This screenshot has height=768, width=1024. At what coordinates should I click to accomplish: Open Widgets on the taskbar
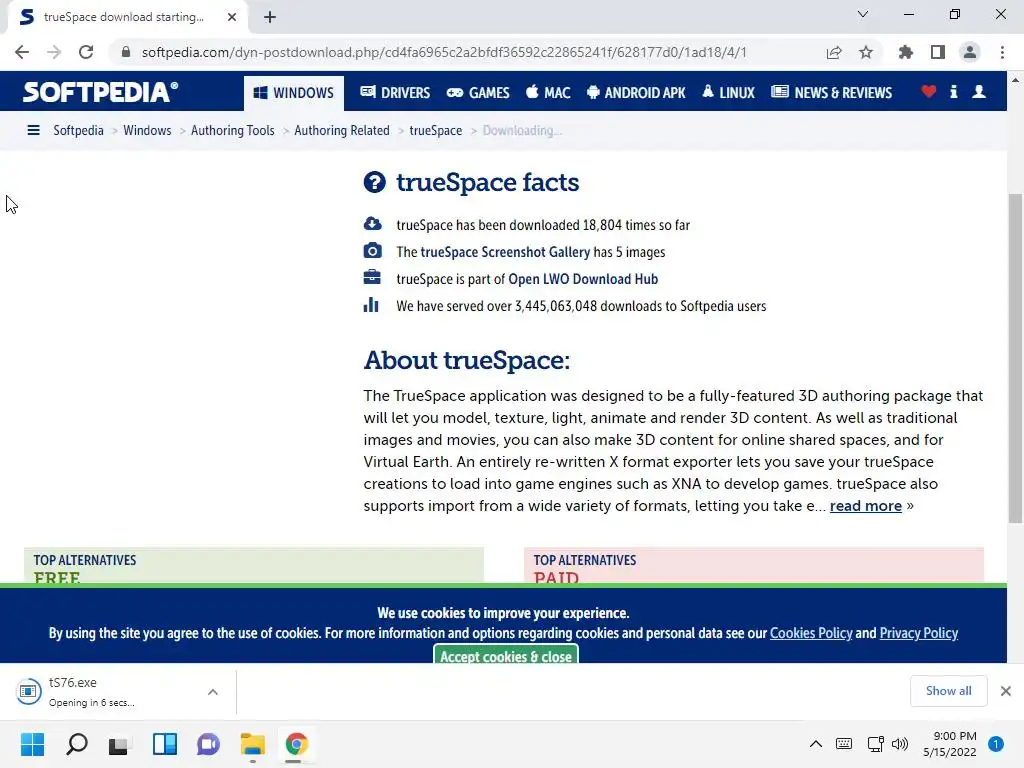(165, 744)
